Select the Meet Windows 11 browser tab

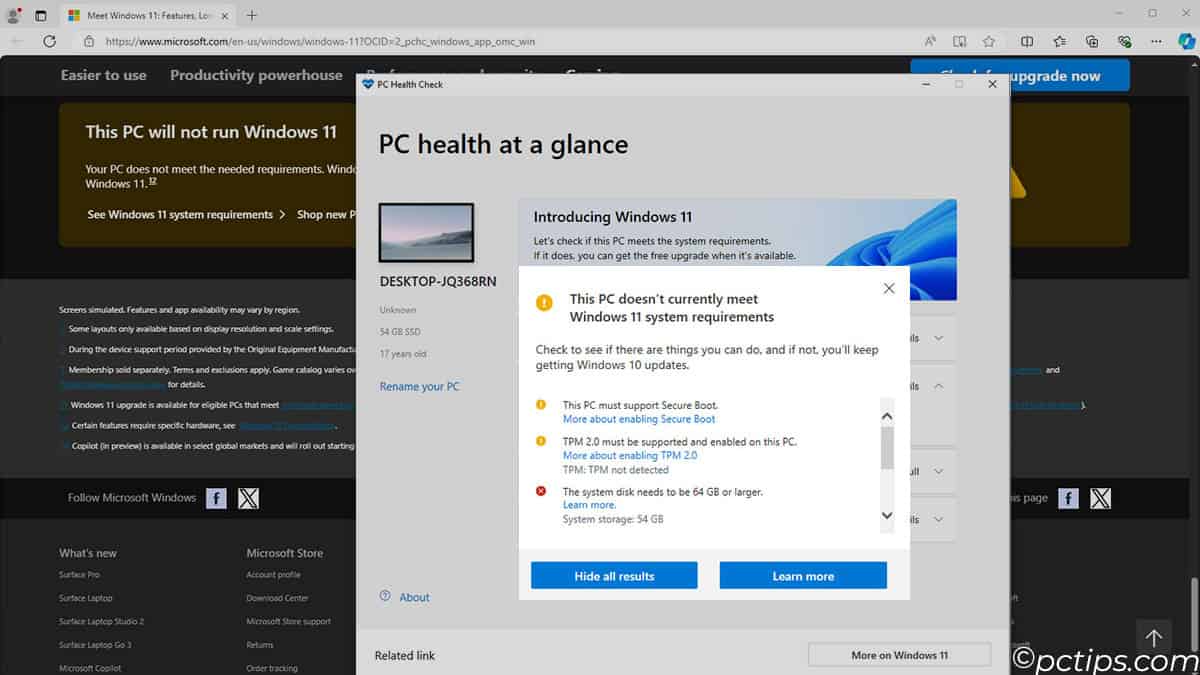coord(150,15)
